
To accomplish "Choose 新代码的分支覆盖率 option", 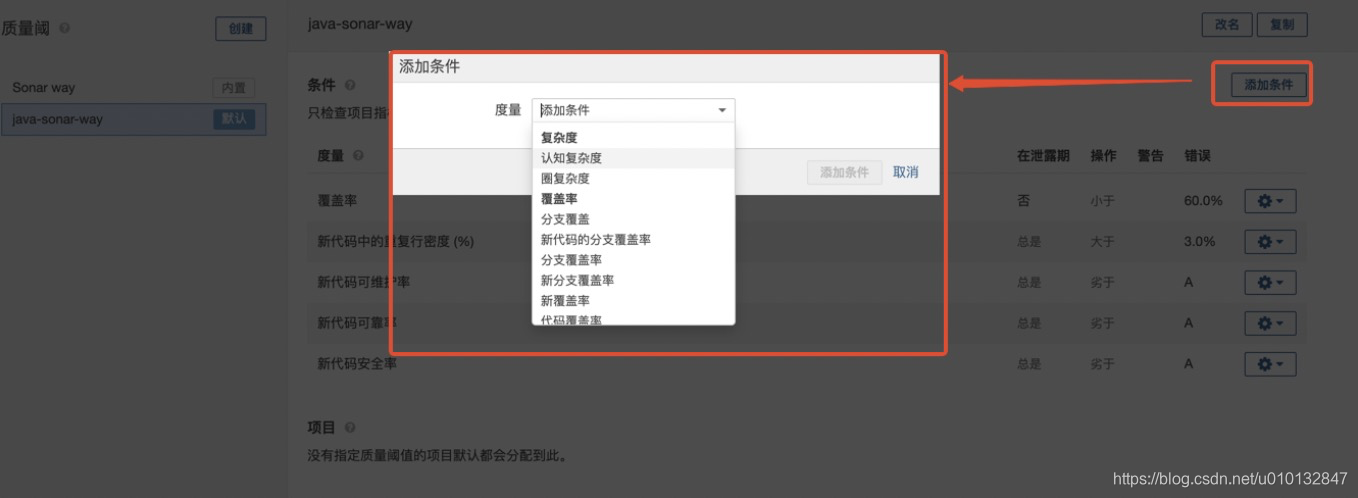I will coord(633,239).
